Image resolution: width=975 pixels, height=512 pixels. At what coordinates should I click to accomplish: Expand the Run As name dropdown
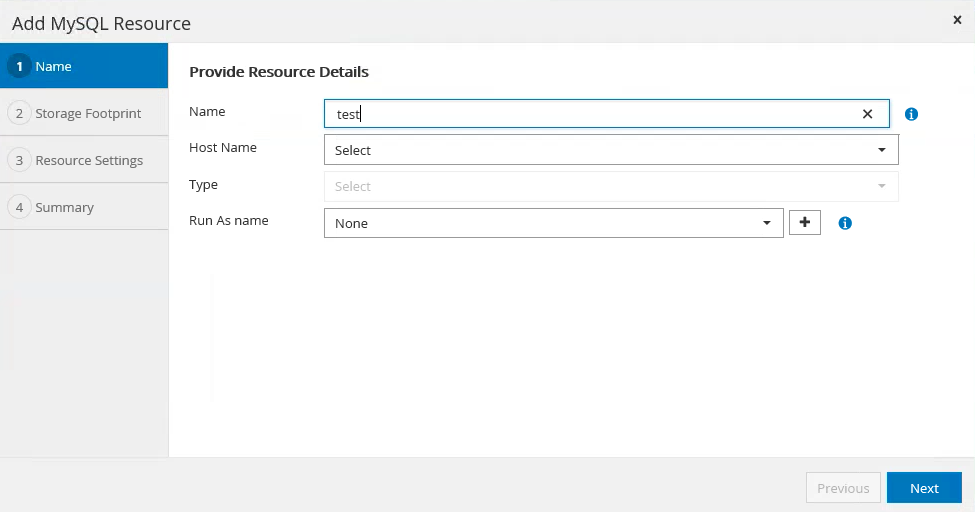click(553, 223)
